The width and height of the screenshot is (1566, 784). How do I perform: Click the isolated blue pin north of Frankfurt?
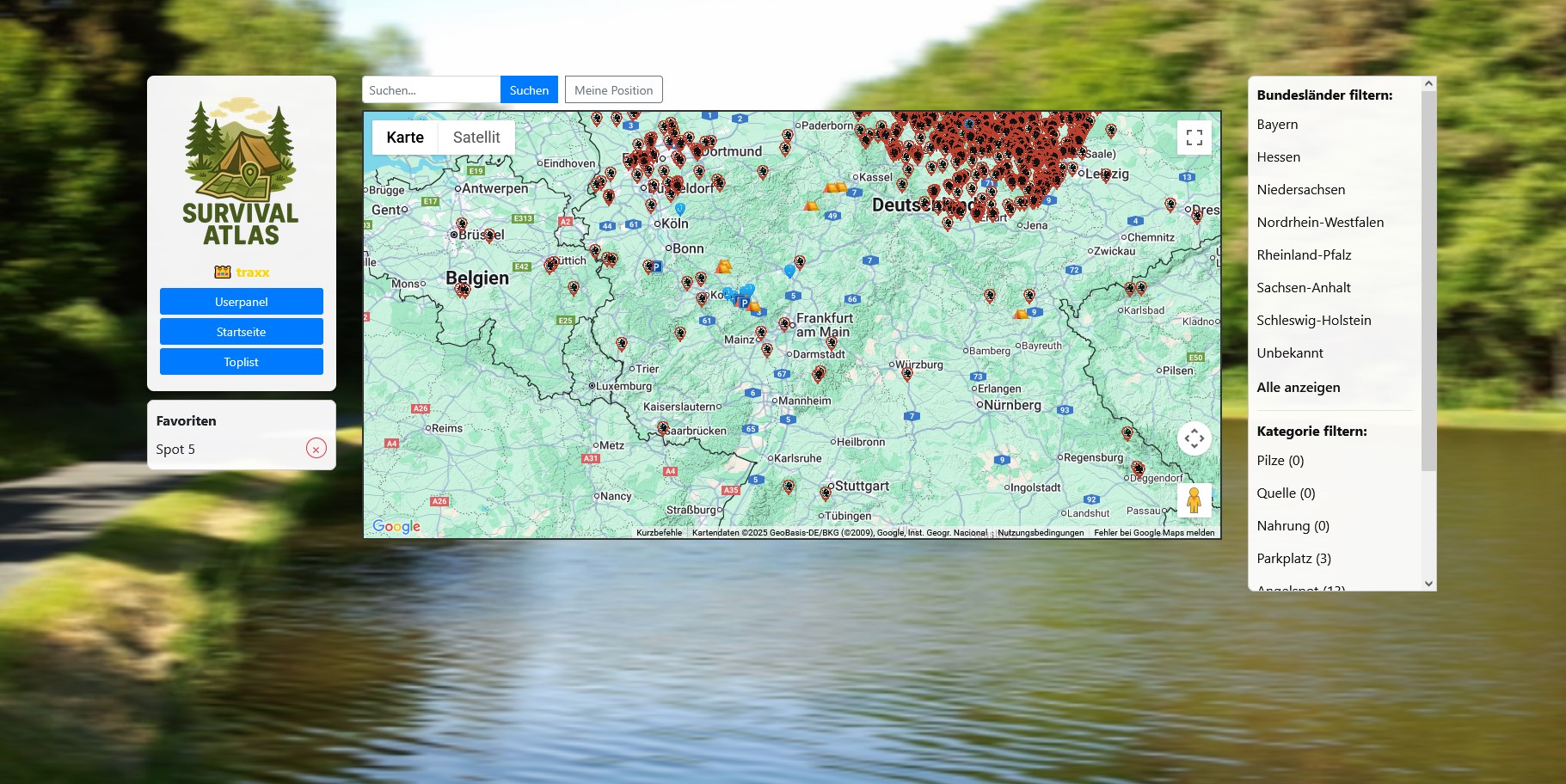click(x=789, y=271)
